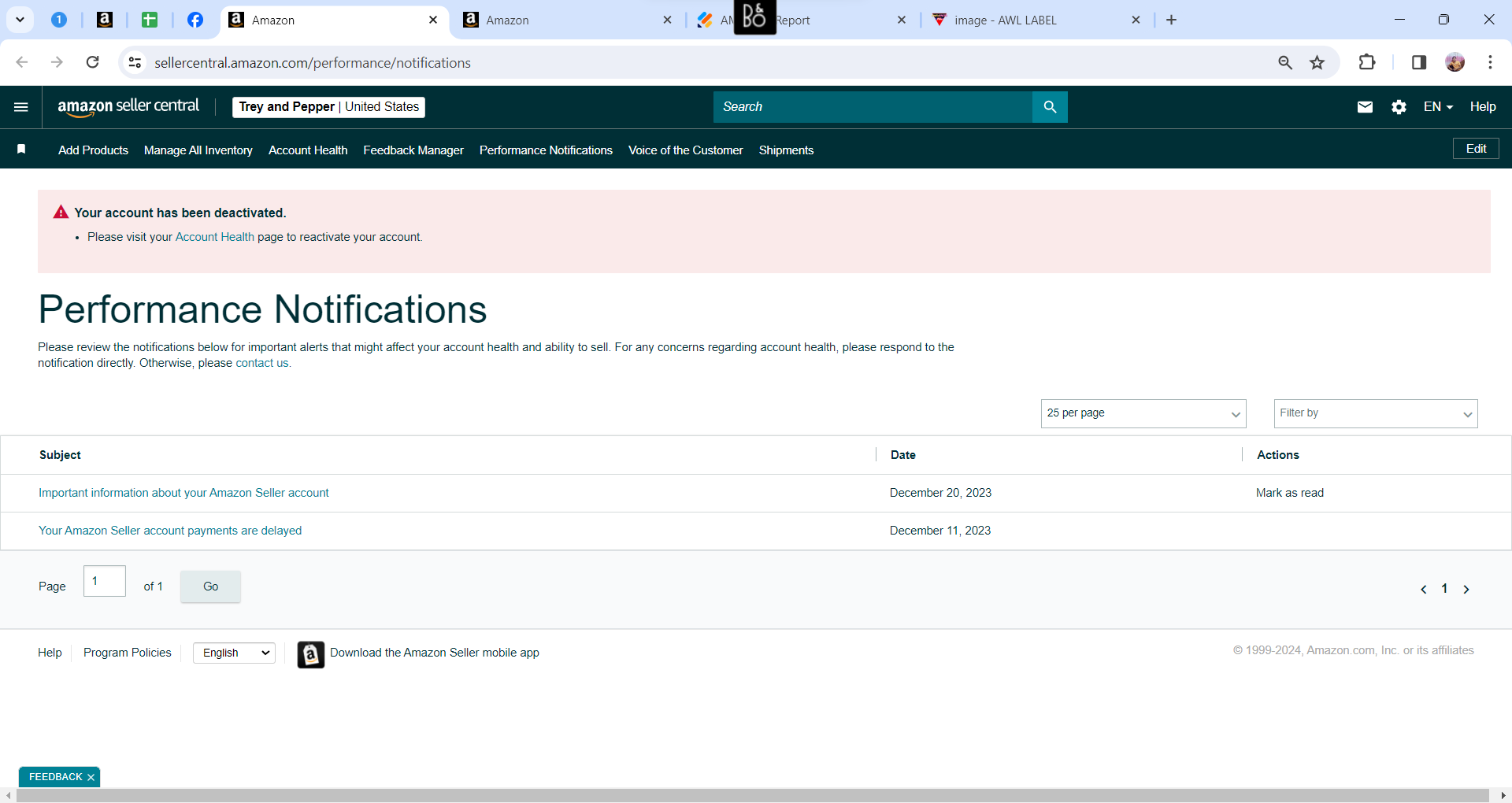Image resolution: width=1512 pixels, height=803 pixels.
Task: Go to Account Health in navigation
Action: coord(308,150)
